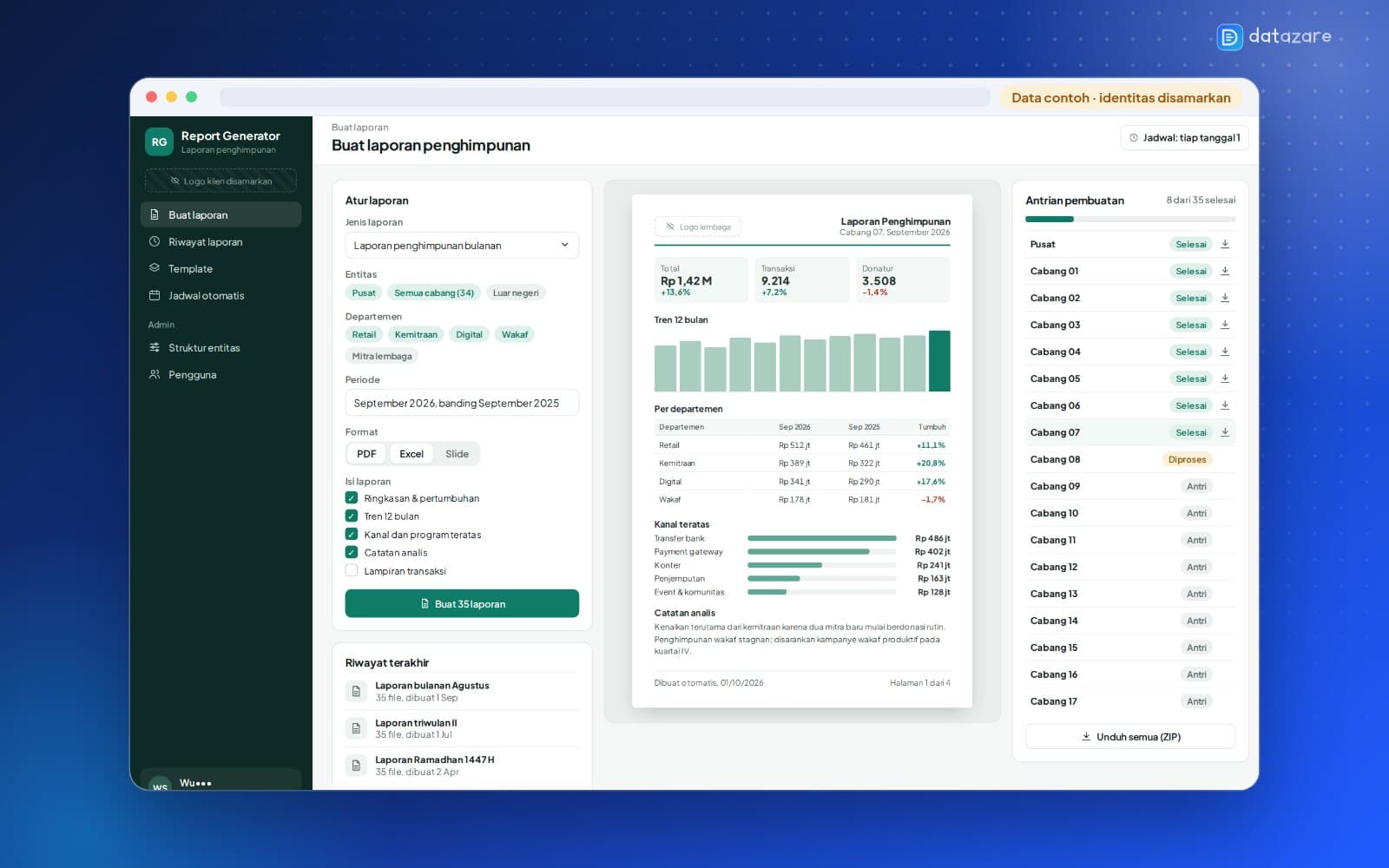Image resolution: width=1389 pixels, height=868 pixels.
Task: Open Laporan bulanan Agustus file icon
Action: click(x=356, y=691)
